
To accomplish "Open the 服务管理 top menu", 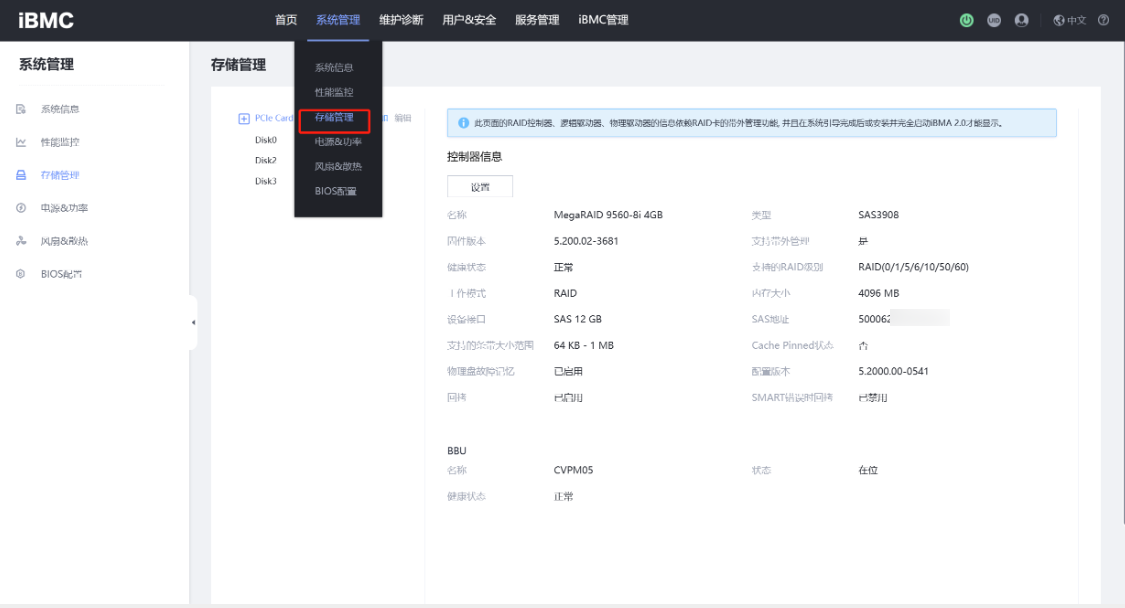I will [537, 20].
